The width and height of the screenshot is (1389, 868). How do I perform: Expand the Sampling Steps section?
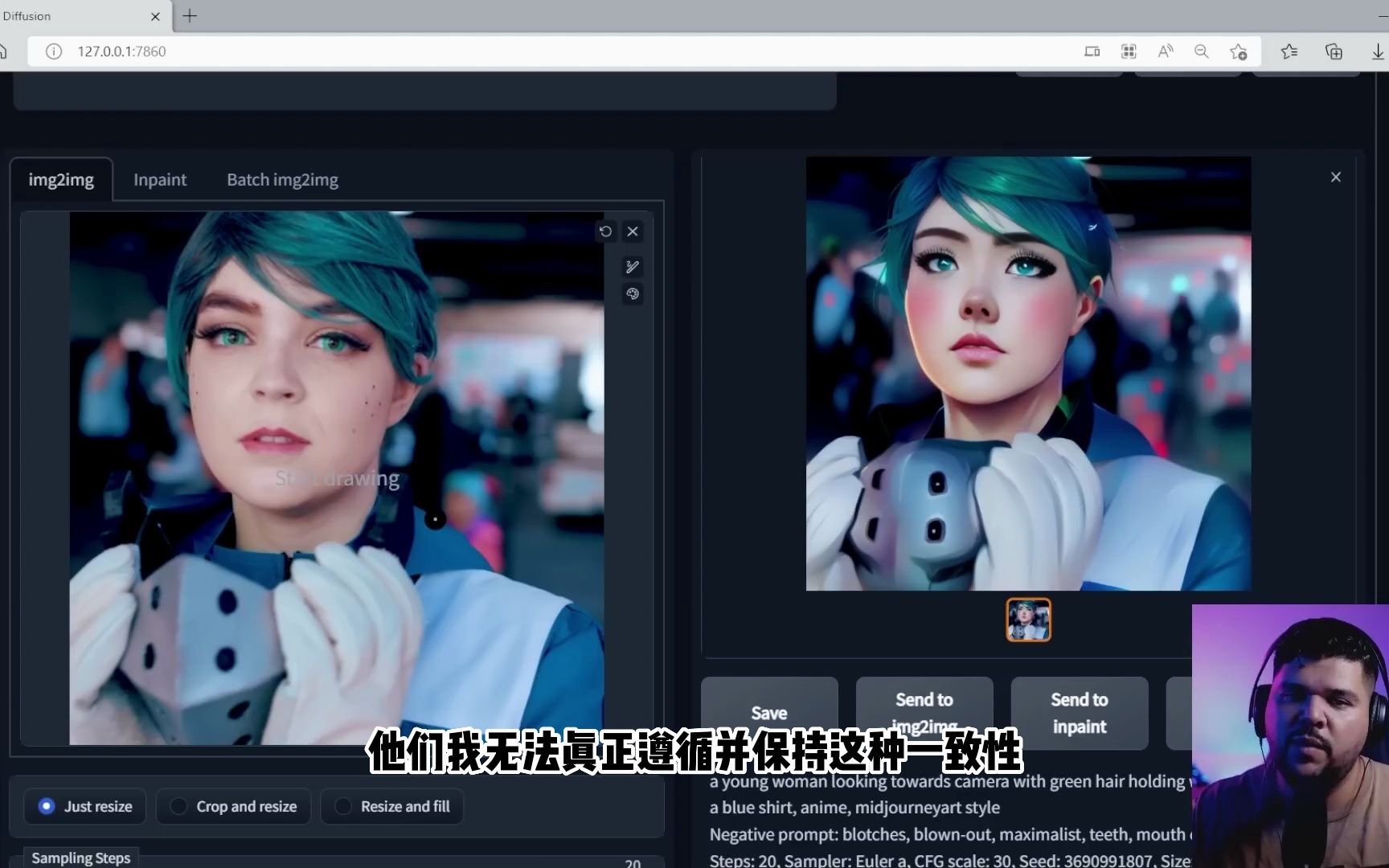80,858
